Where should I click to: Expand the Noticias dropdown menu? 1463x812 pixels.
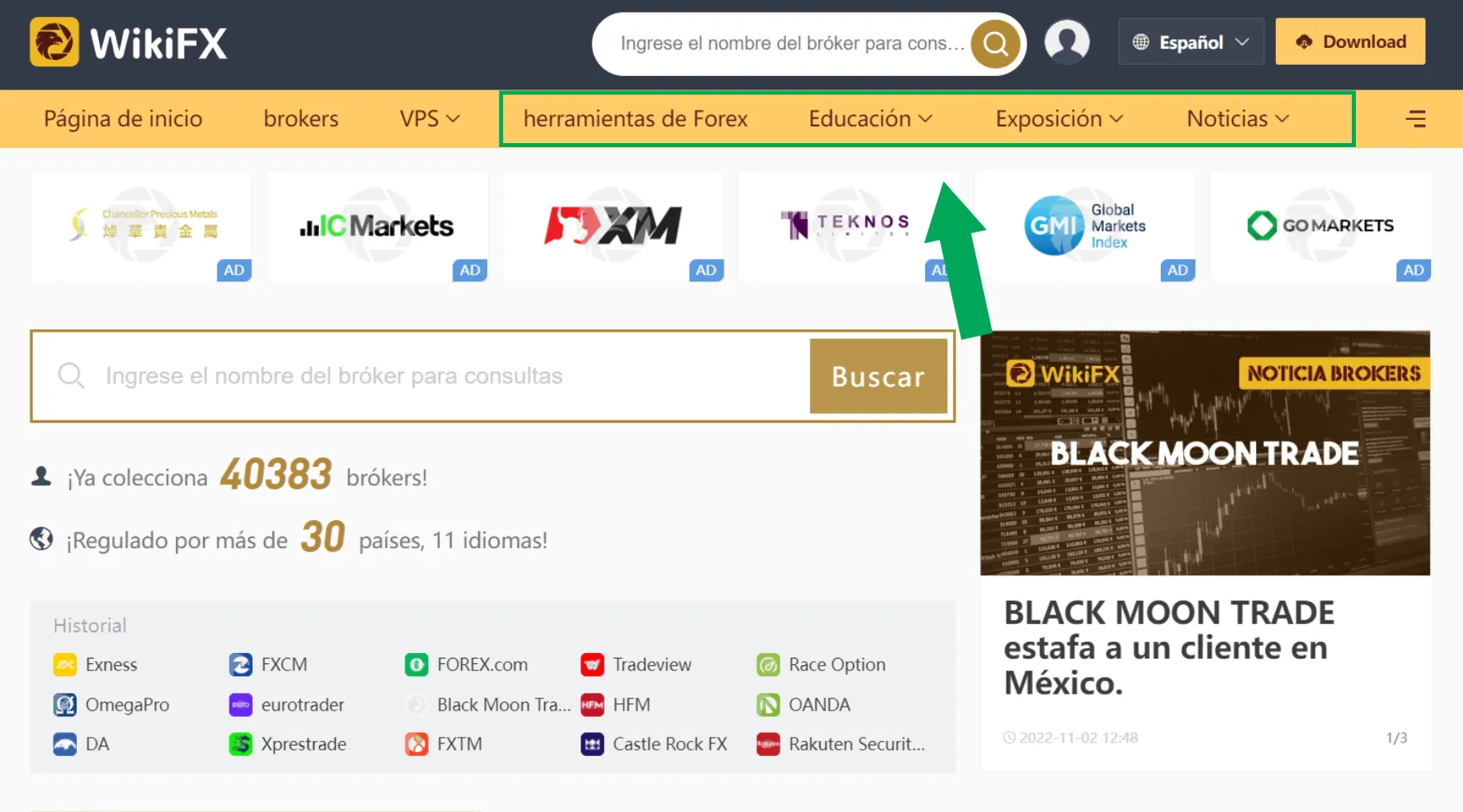click(x=1238, y=118)
